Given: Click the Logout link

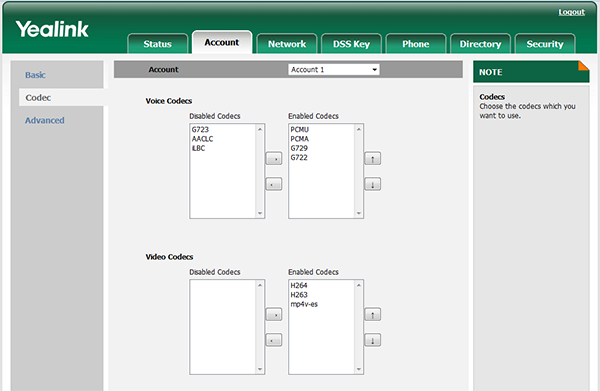Looking at the screenshot, I should [x=571, y=12].
